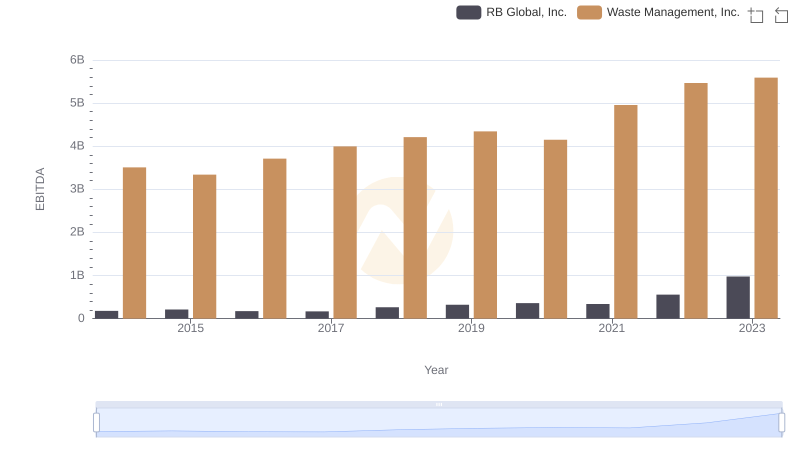Click the zoom reset icon
800x461 pixels.
tap(781, 15)
